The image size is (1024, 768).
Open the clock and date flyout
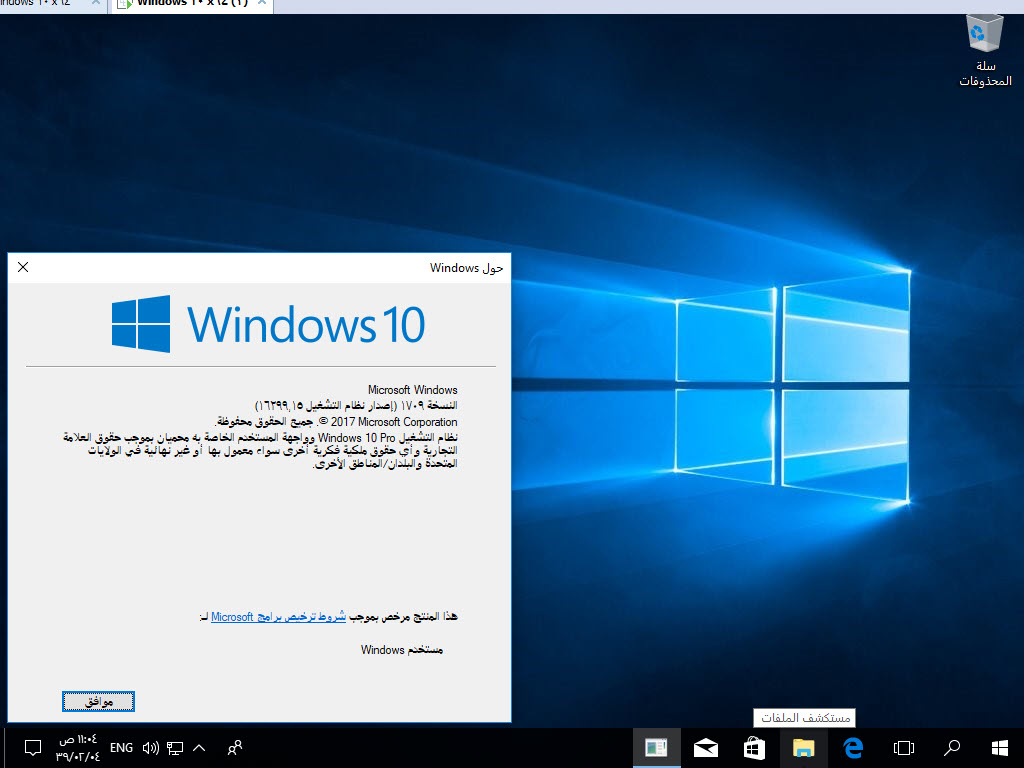point(78,748)
